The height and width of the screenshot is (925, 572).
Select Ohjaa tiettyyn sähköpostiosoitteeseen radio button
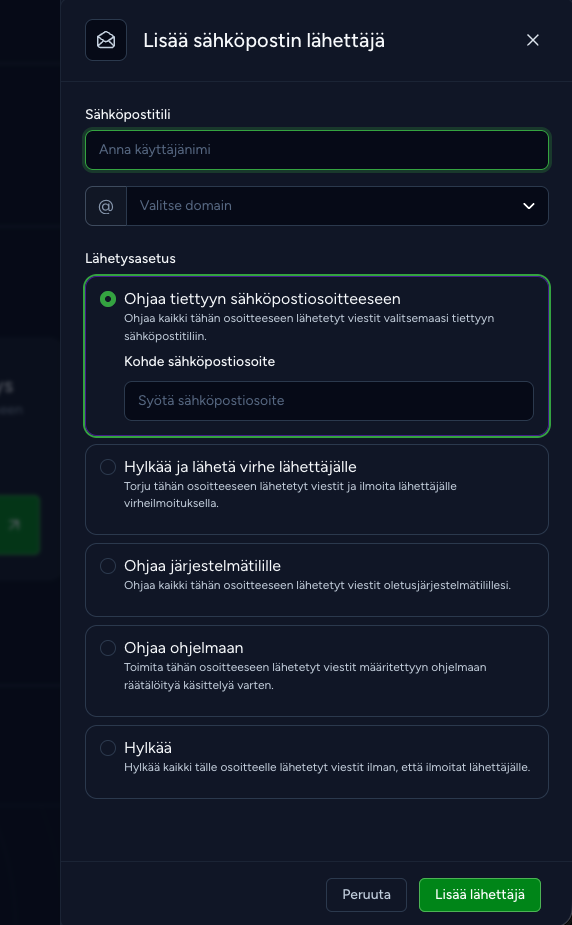(x=108, y=299)
